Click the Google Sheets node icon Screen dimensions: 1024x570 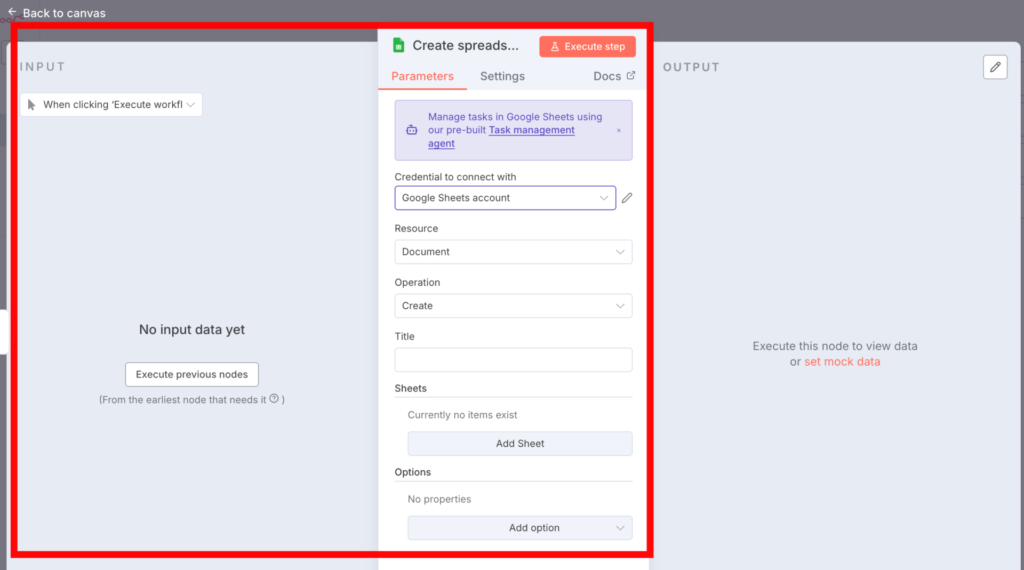click(398, 45)
